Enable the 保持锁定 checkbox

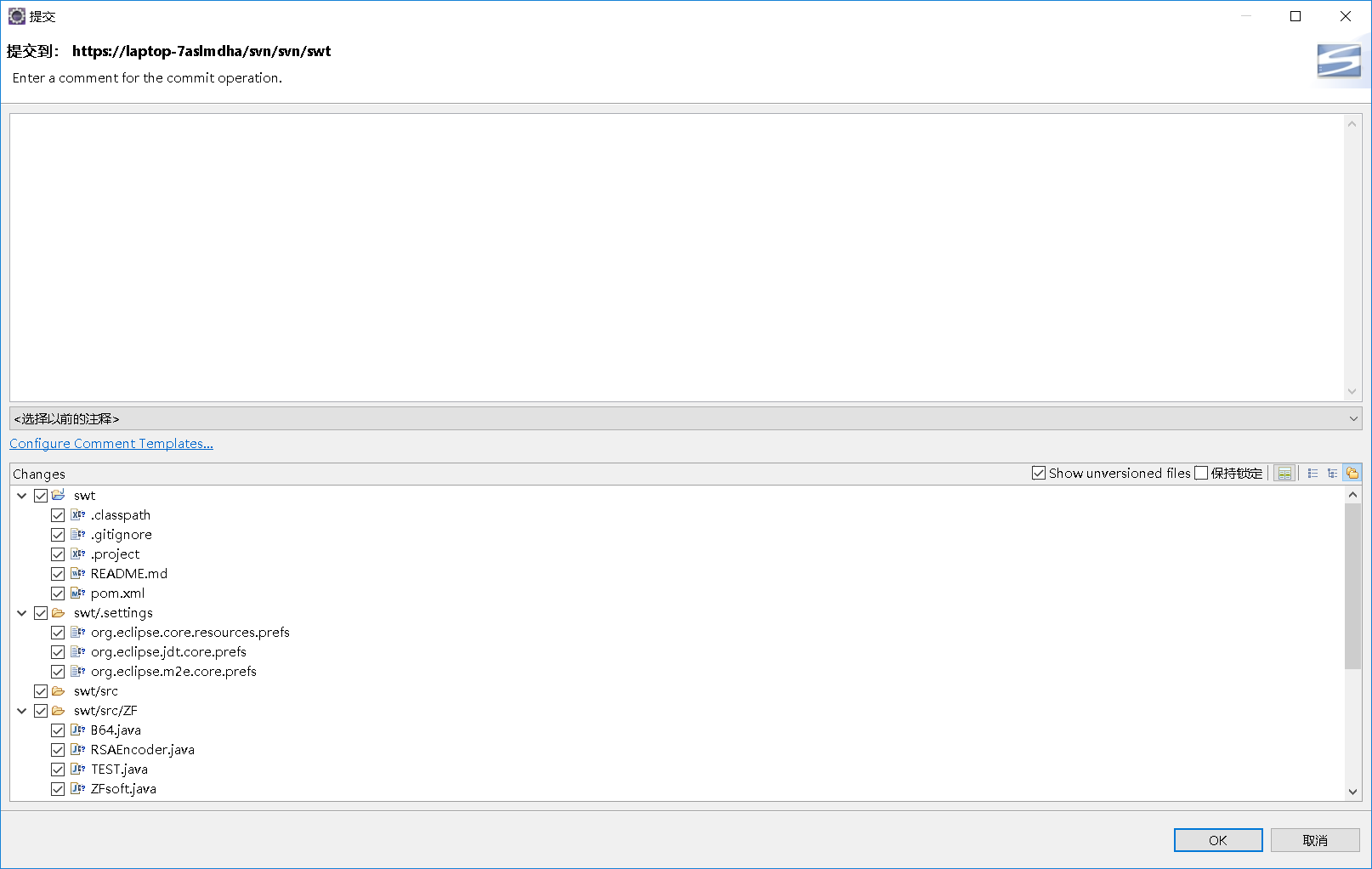click(x=1201, y=473)
